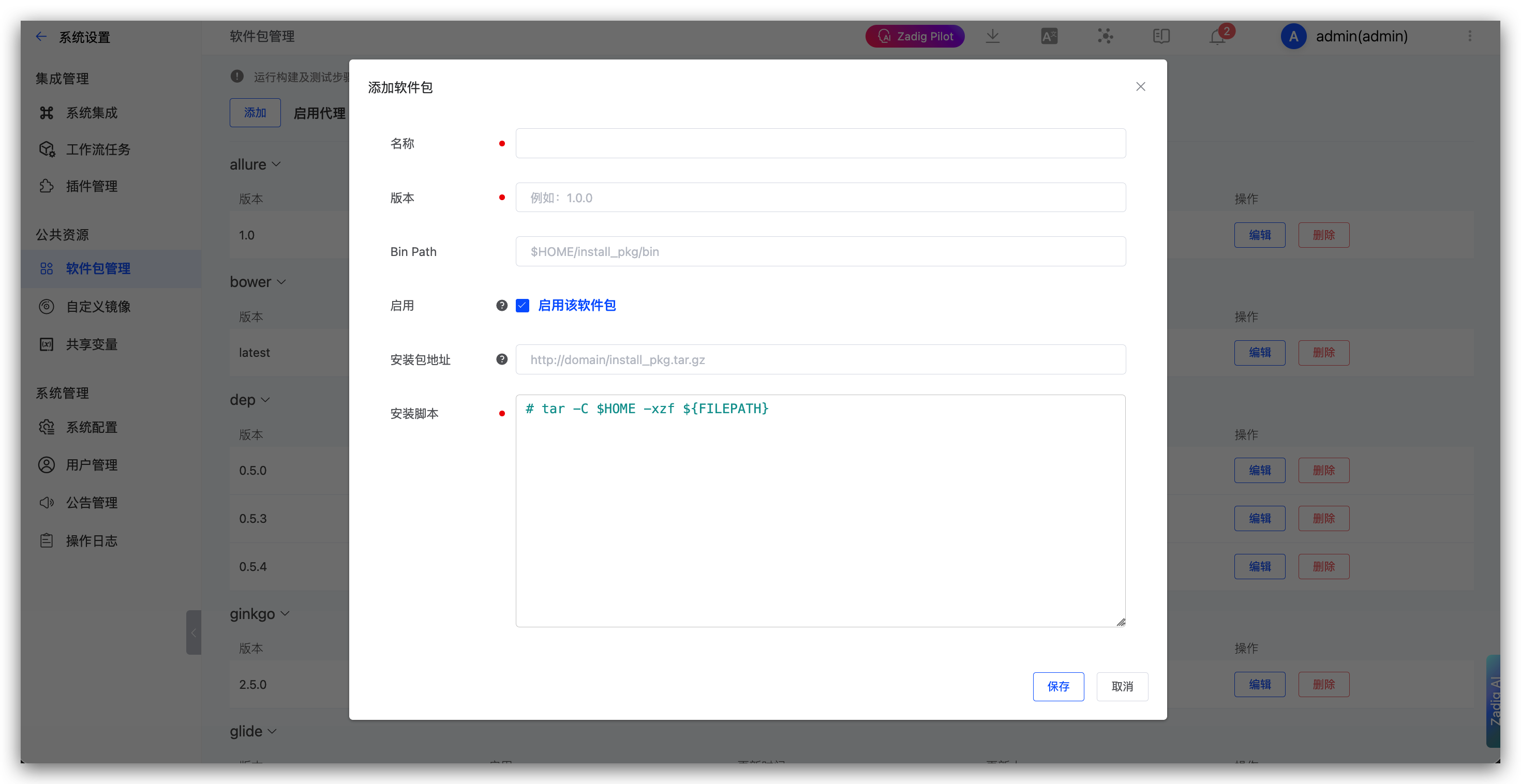This screenshot has width=1521, height=784.
Task: Click help icon next to 启用 label
Action: tap(501, 305)
